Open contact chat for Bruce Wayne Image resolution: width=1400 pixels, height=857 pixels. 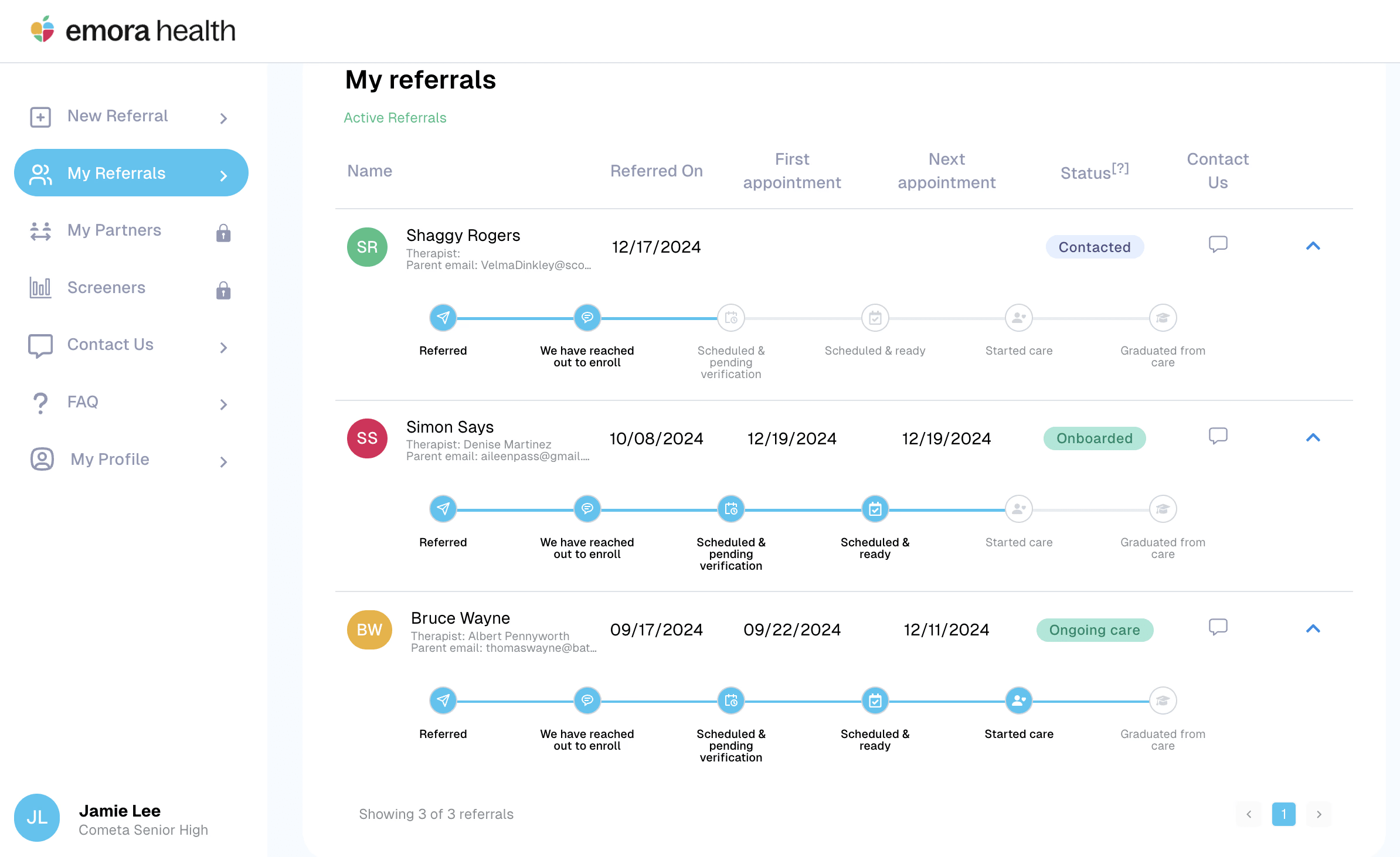pos(1218,627)
